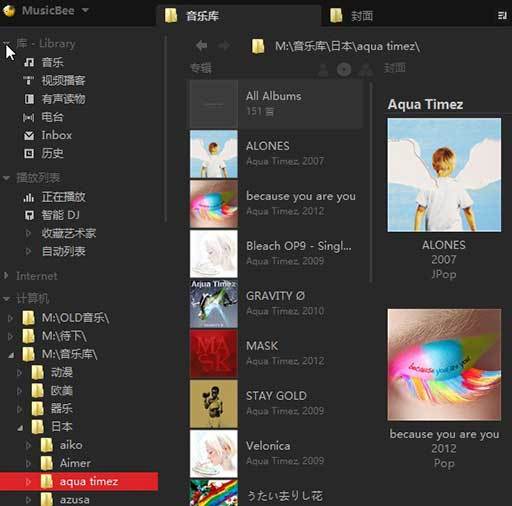Switch to the 音乐库 tab

pos(239,16)
